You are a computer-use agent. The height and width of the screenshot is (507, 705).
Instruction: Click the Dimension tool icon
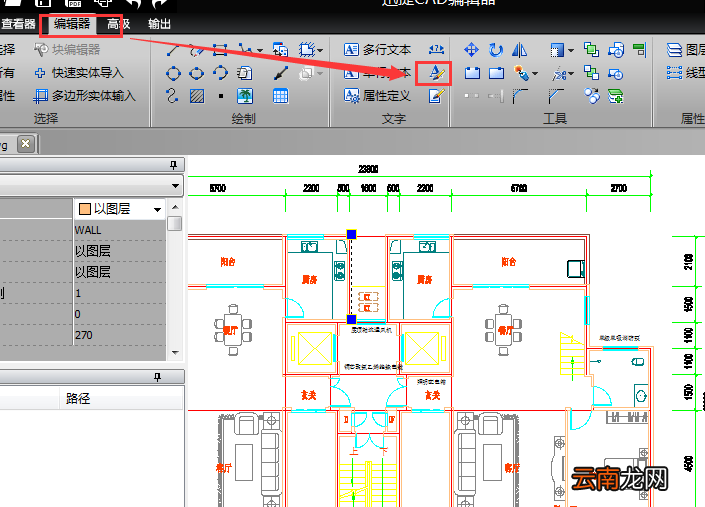click(x=436, y=49)
